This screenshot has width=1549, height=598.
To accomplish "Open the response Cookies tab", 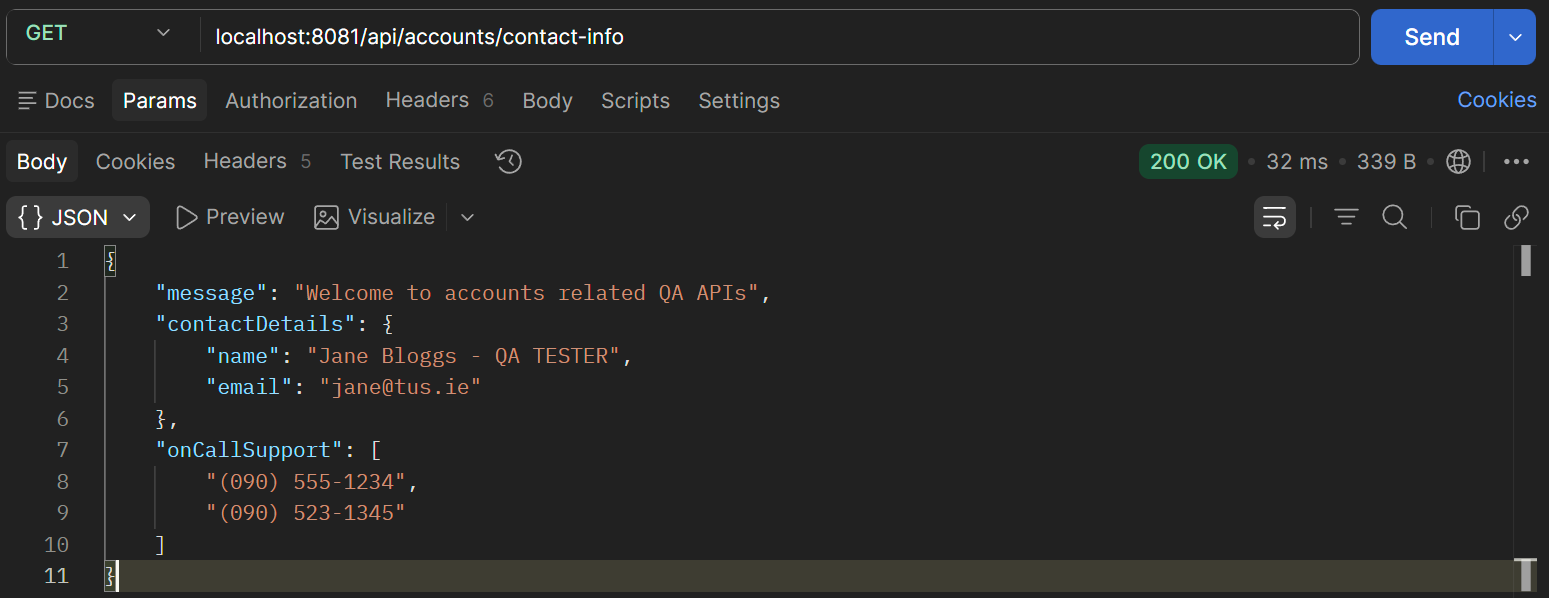I will pos(135,162).
